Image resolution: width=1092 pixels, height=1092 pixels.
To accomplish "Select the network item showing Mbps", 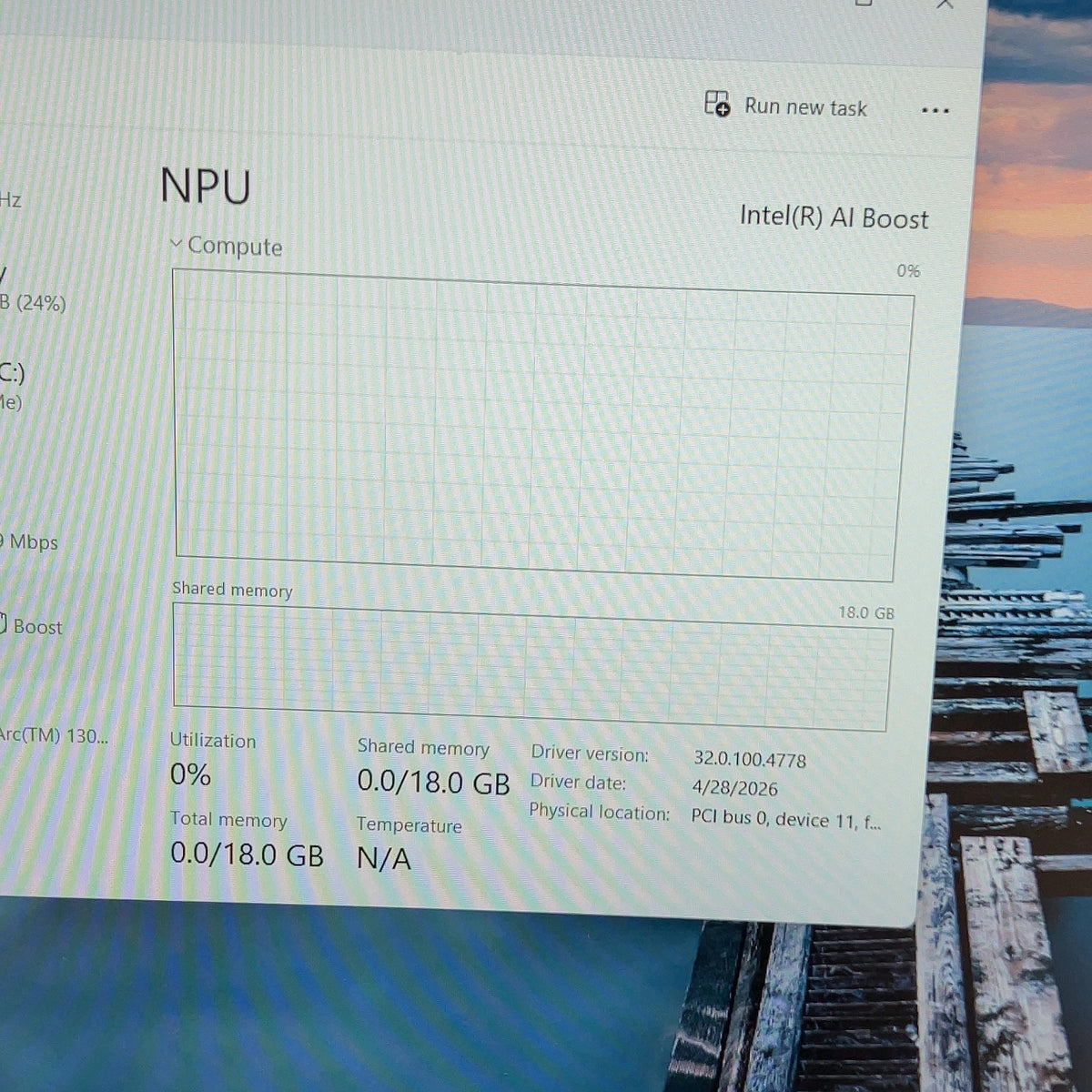I will pos(29,542).
